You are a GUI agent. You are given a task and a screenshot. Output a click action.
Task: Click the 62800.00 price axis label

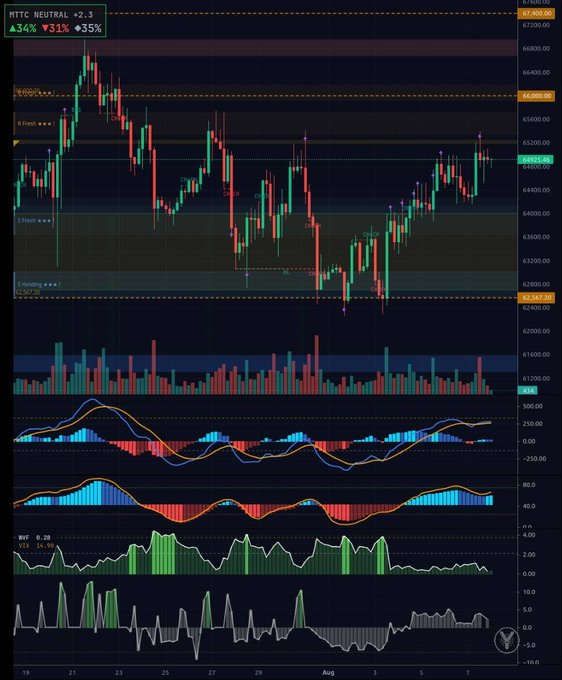tap(536, 284)
